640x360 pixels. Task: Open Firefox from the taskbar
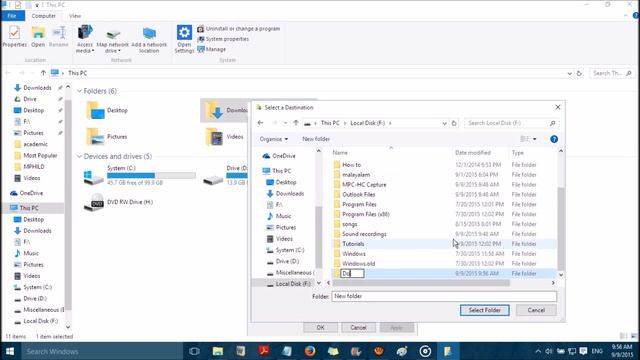(310, 351)
